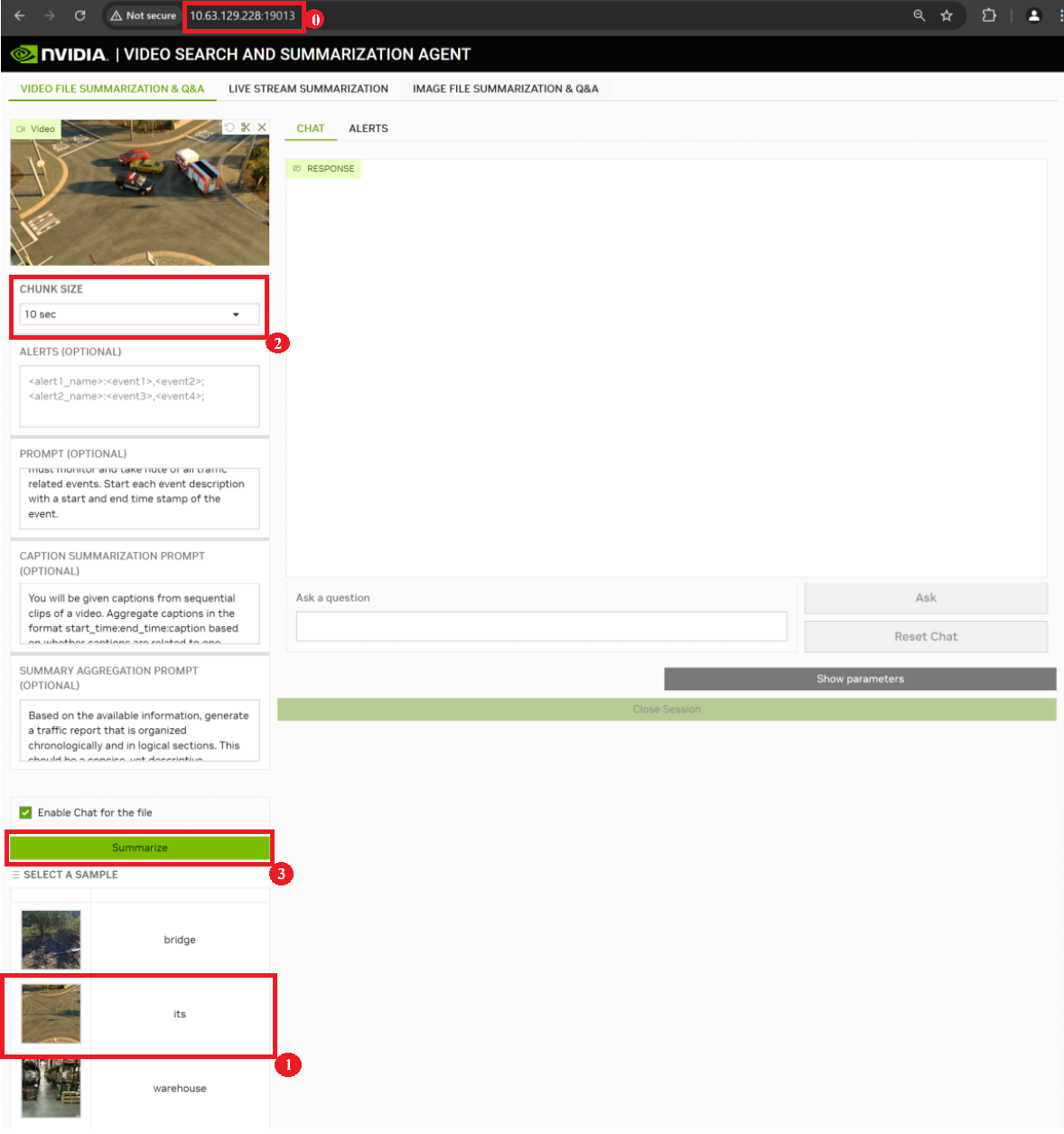
Task: Open browser extensions via puzzle piece icon
Action: coord(989,14)
